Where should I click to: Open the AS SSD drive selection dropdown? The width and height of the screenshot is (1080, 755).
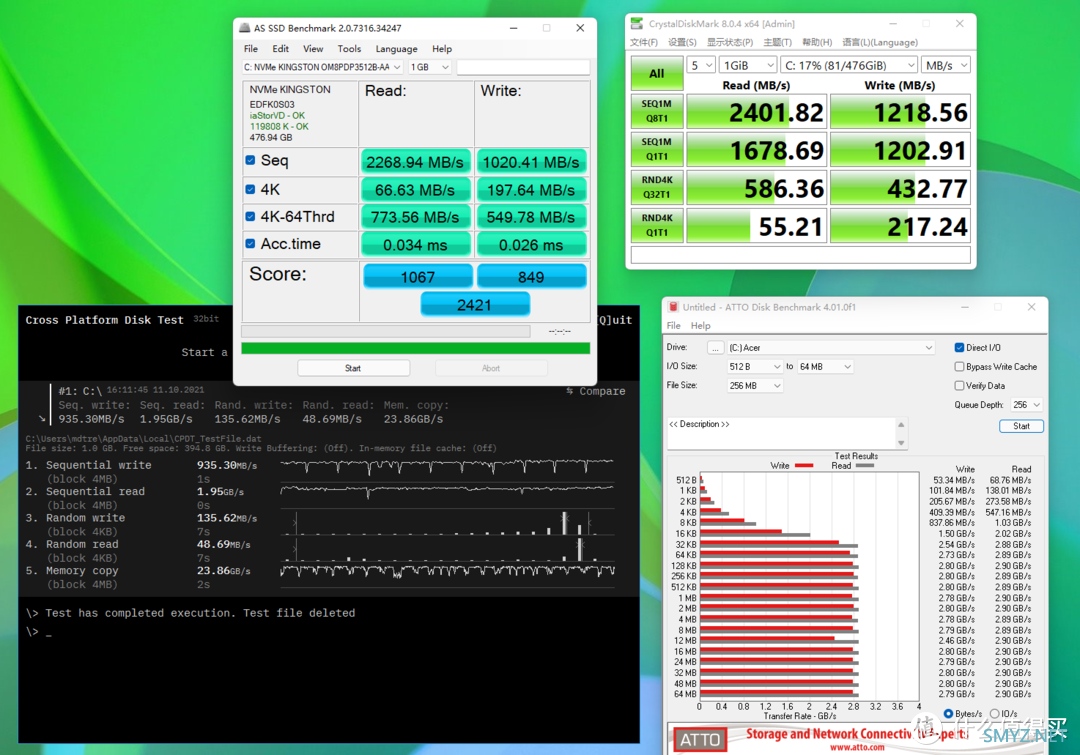tap(322, 67)
